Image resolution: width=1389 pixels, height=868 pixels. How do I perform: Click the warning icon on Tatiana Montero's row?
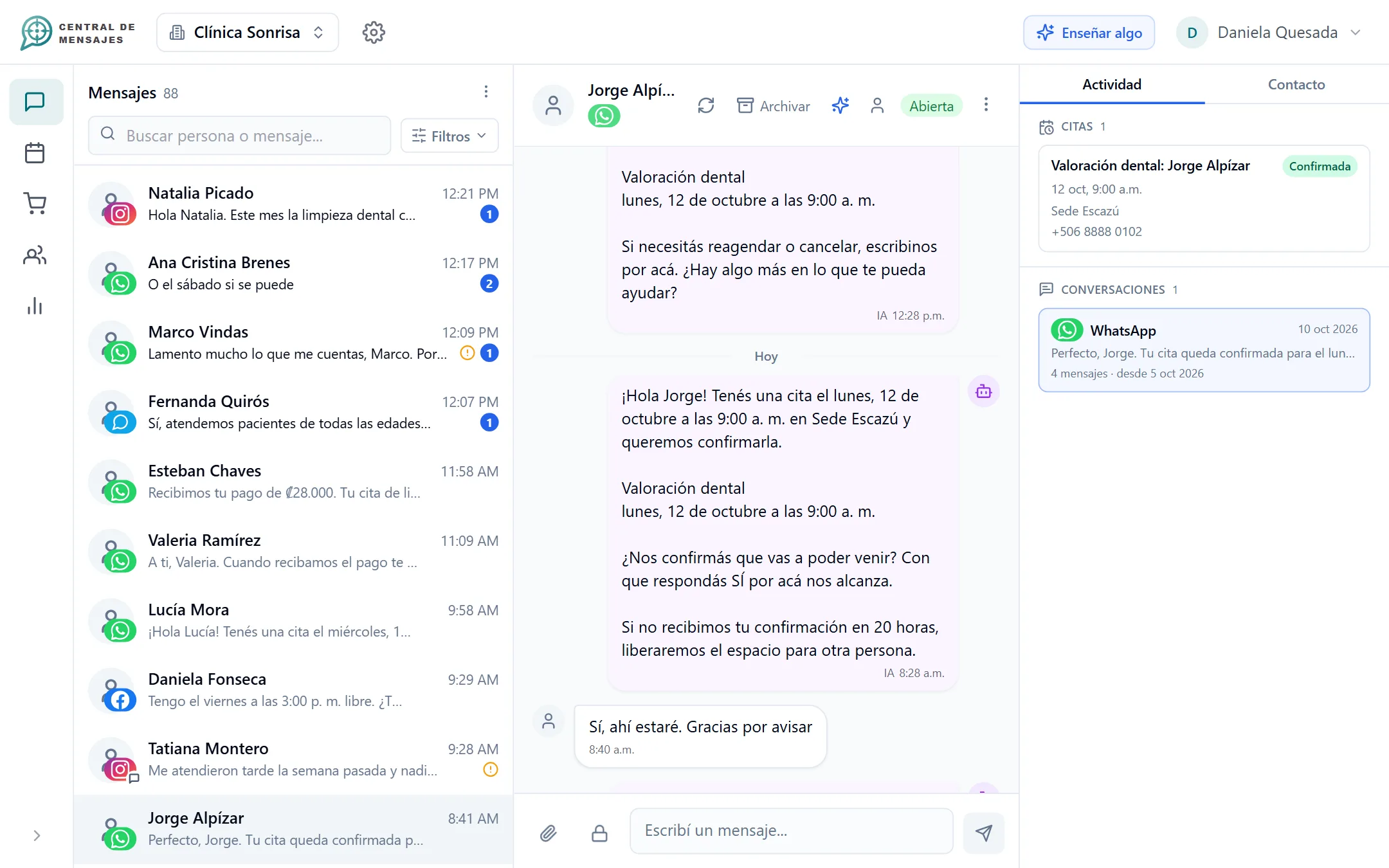[x=490, y=770]
